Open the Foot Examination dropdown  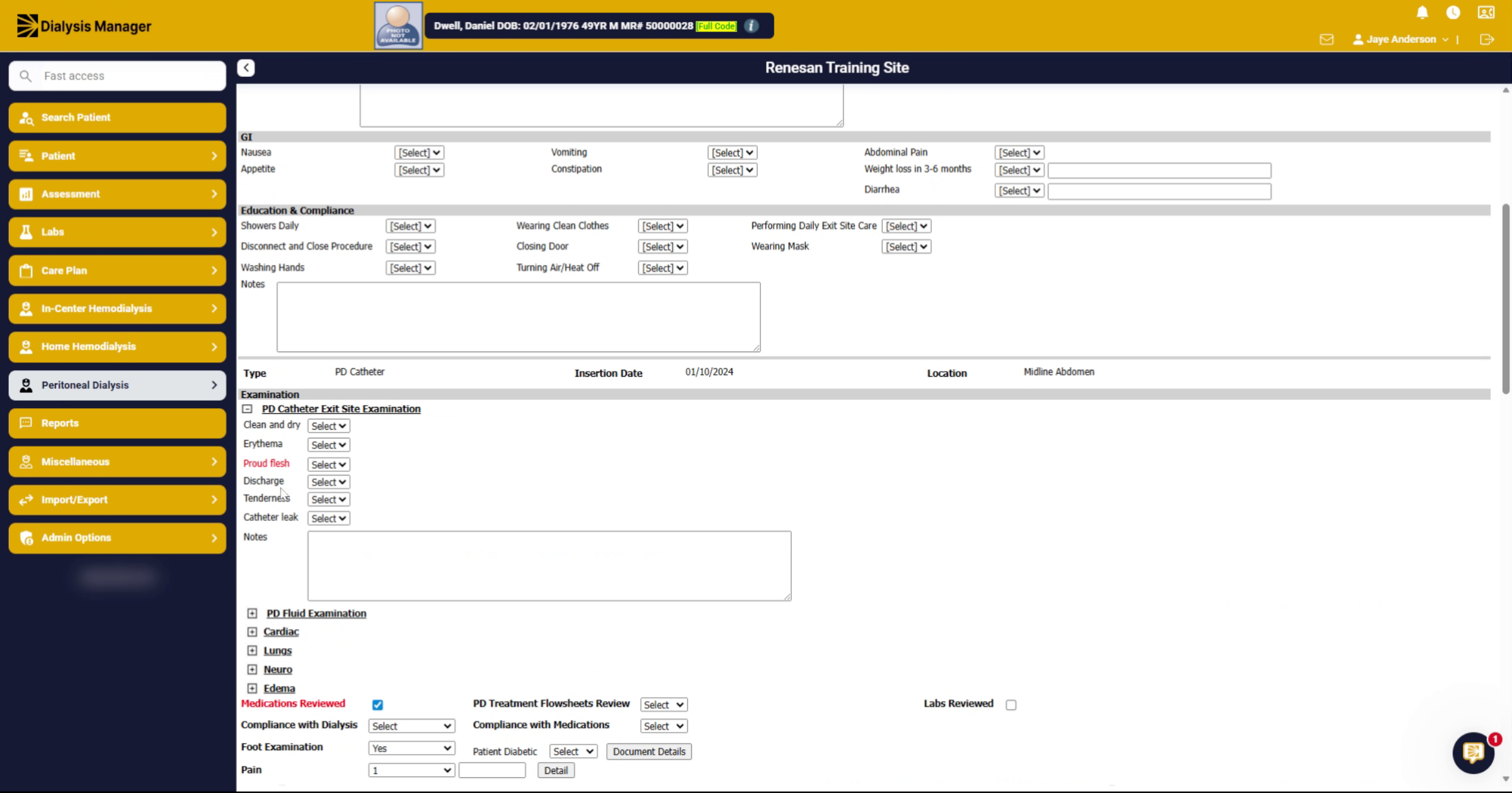(411, 748)
